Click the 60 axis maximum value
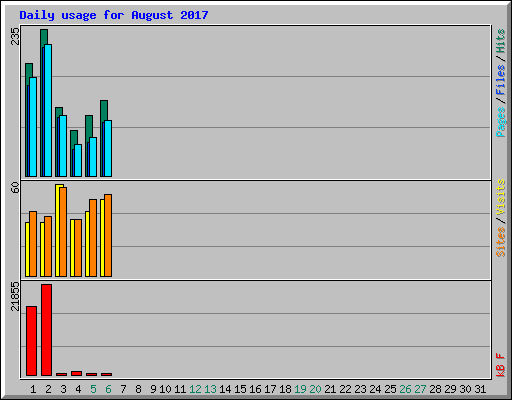The width and height of the screenshot is (512, 400). 15,187
